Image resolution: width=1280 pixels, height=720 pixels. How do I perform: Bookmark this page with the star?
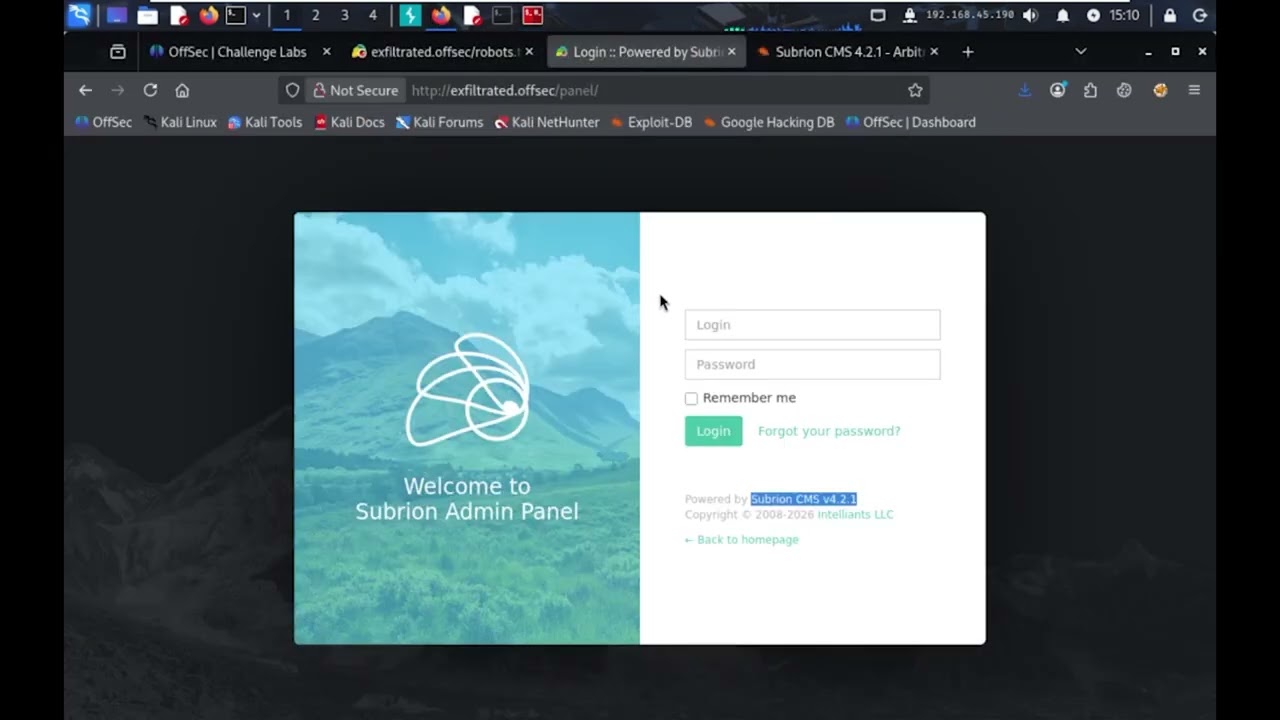915,90
